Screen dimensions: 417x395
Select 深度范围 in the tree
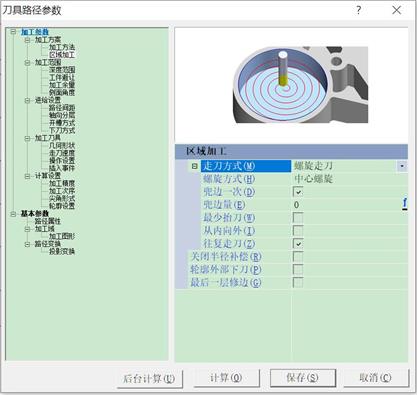pyautogui.click(x=62, y=70)
